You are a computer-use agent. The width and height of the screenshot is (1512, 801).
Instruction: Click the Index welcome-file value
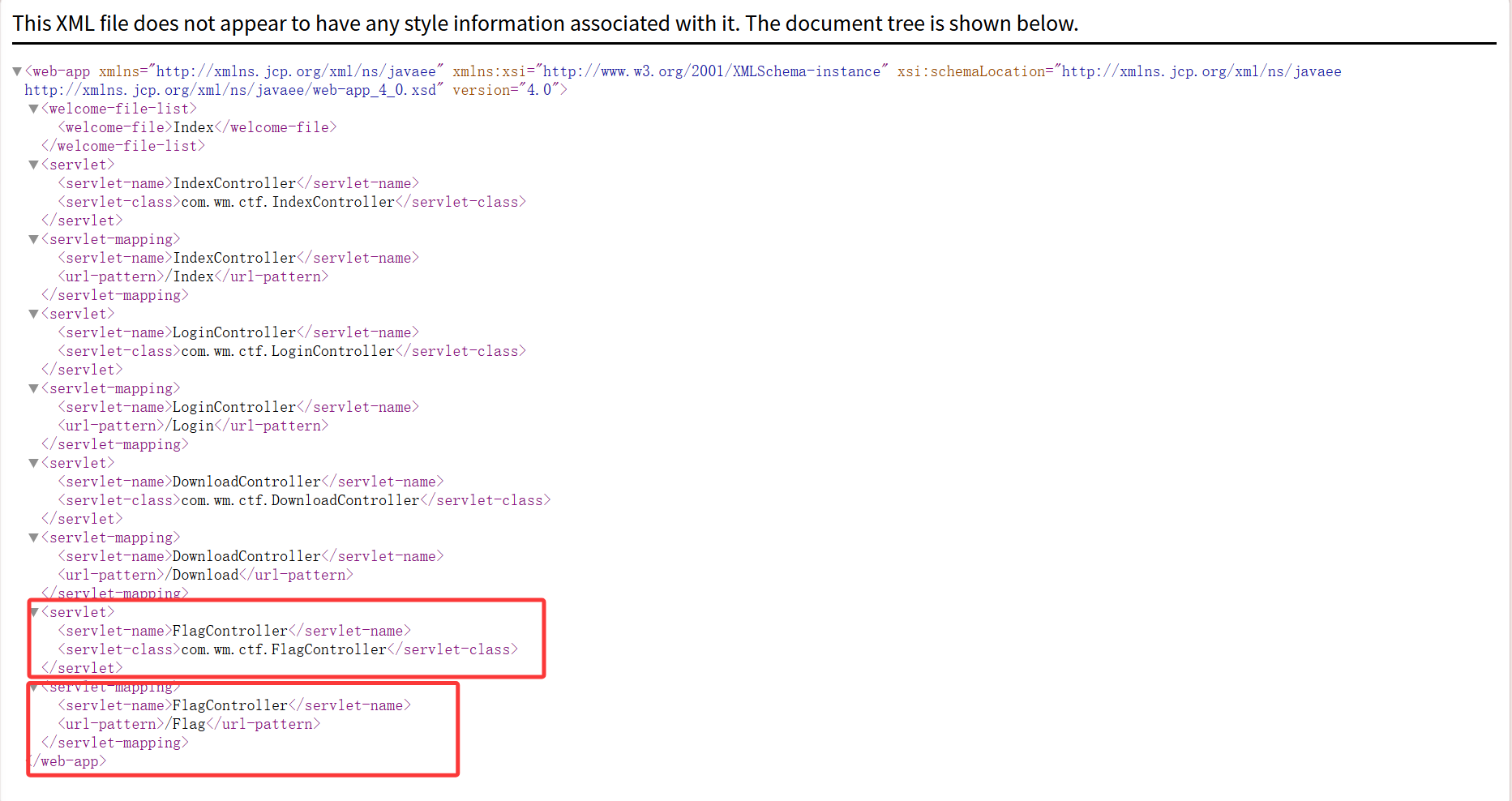point(194,127)
